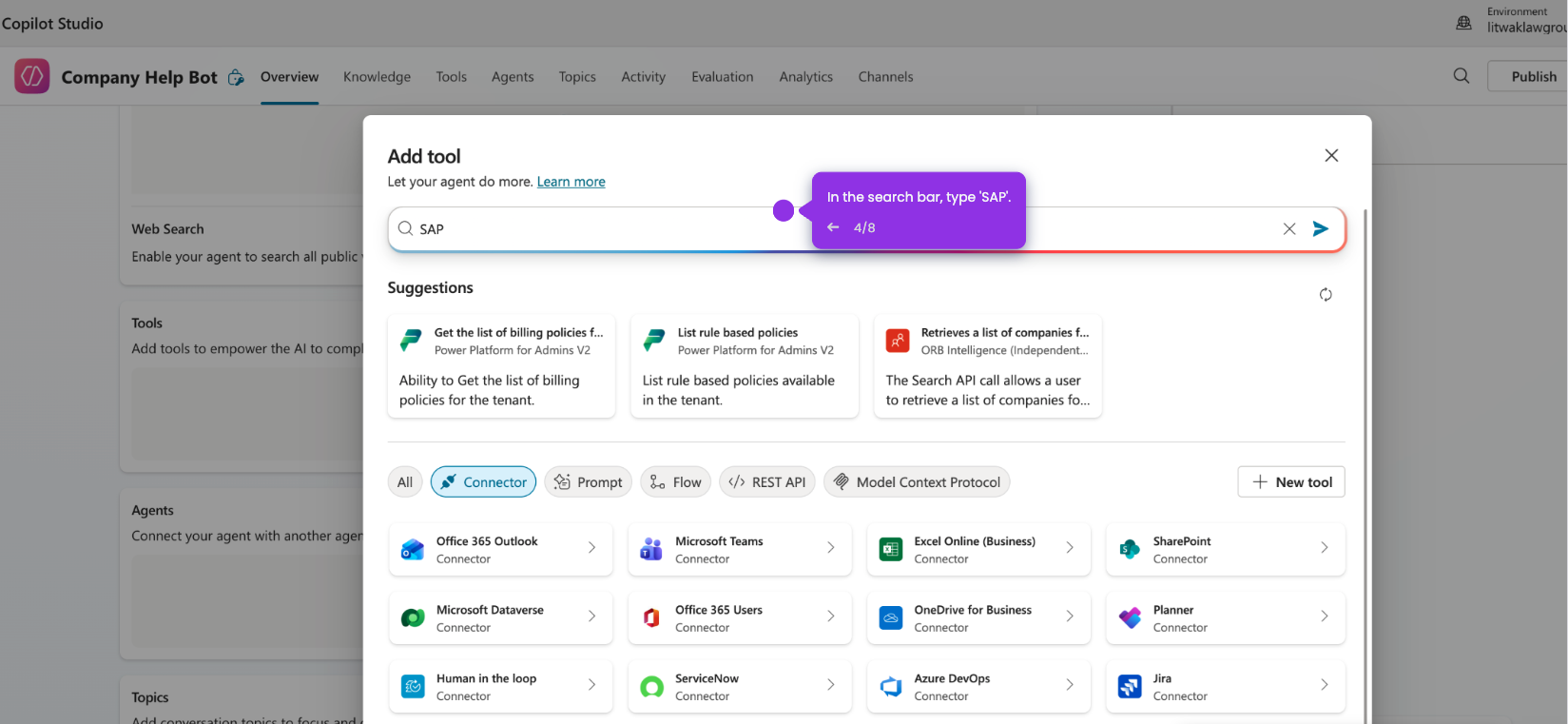Switch to the Overview tab

(x=290, y=77)
